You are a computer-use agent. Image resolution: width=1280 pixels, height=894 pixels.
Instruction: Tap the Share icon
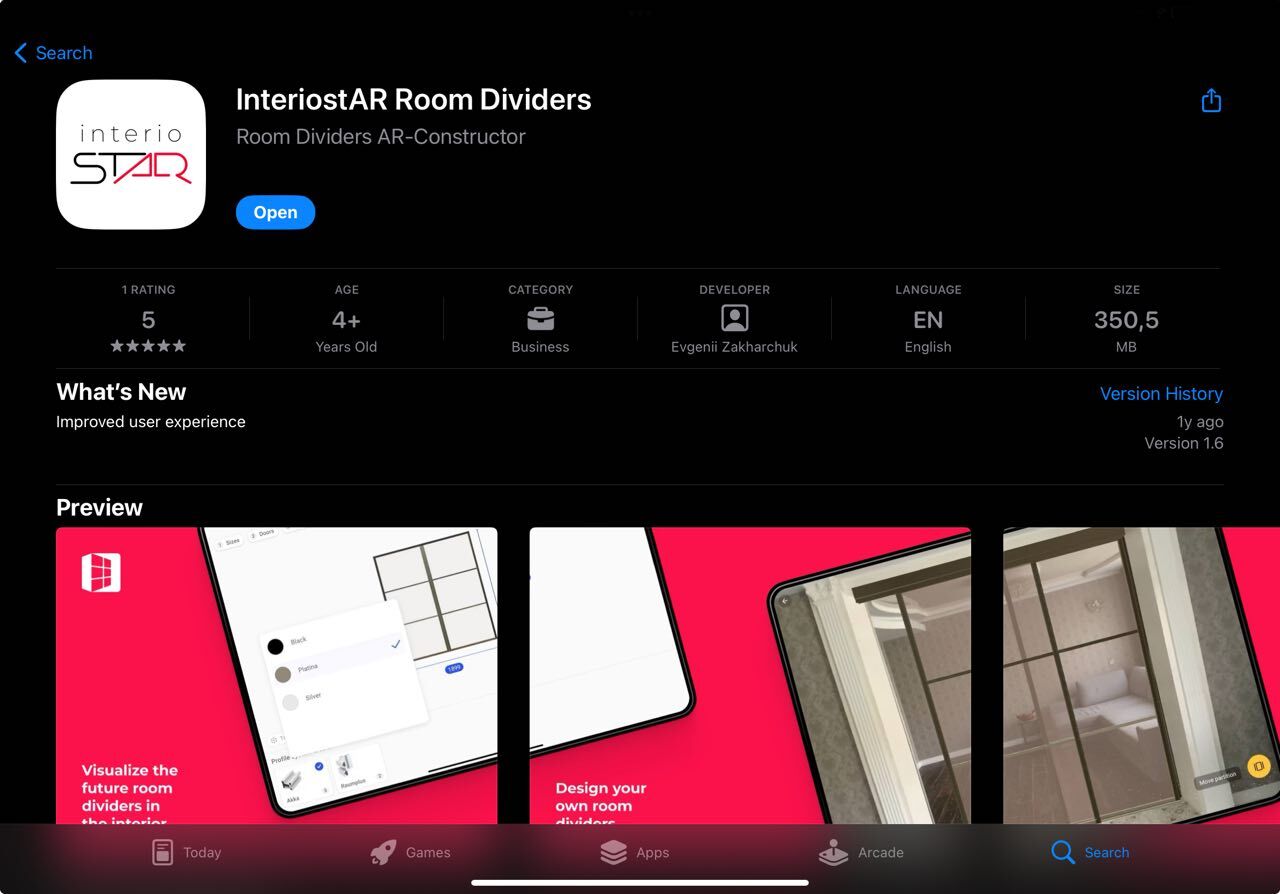pyautogui.click(x=1211, y=101)
